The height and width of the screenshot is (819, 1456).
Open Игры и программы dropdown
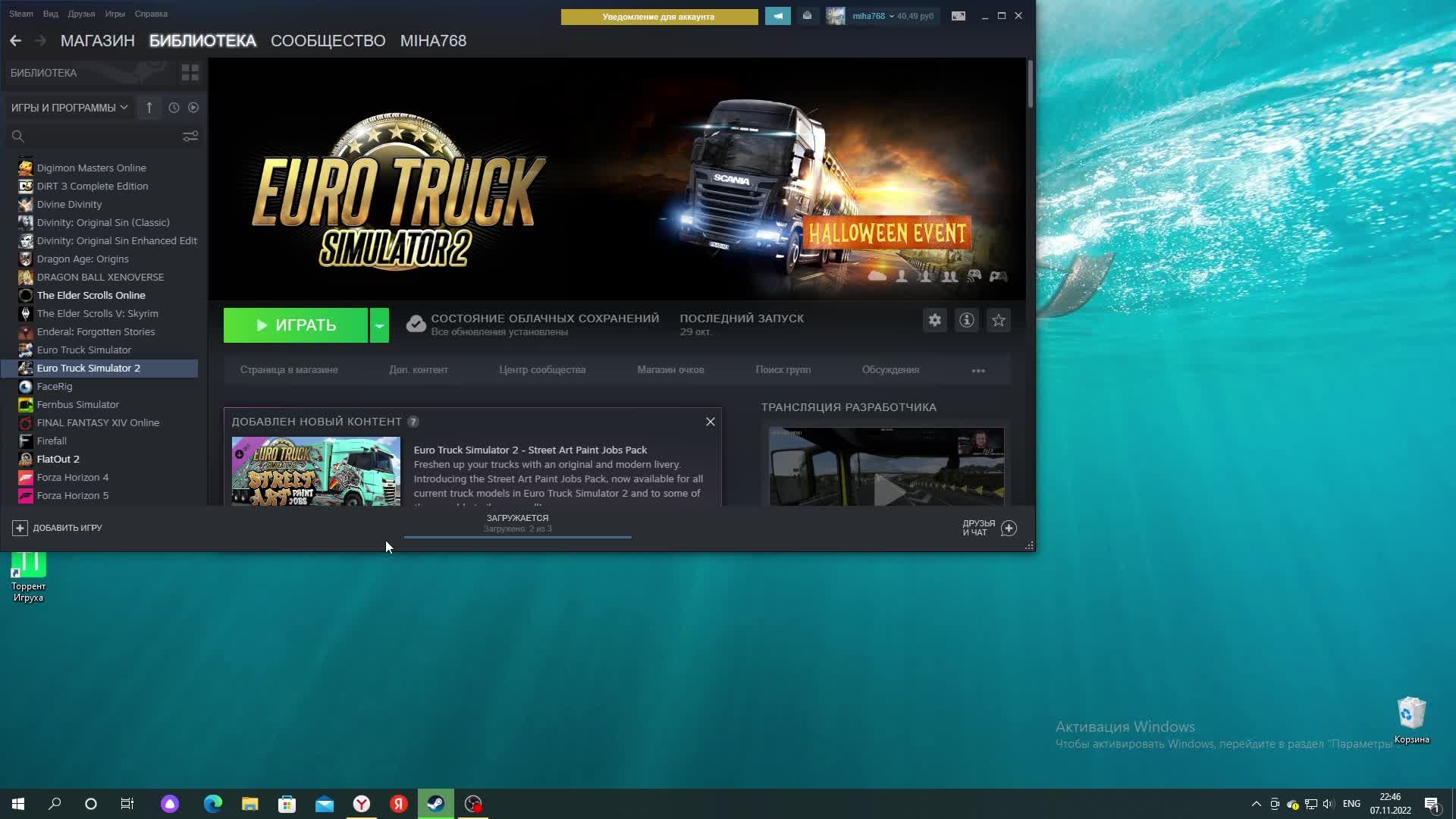(69, 108)
